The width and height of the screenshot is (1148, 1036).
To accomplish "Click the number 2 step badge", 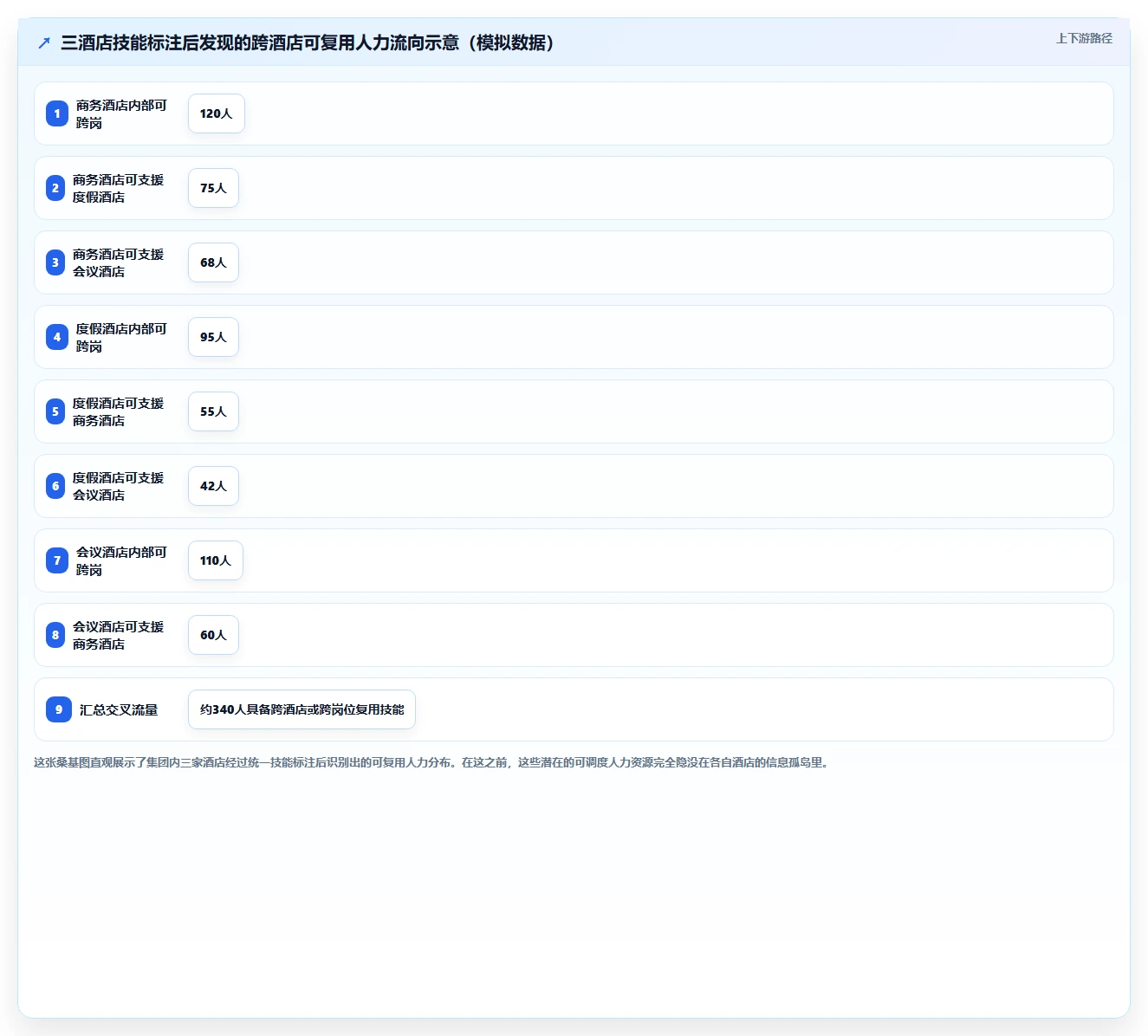I will 55,188.
